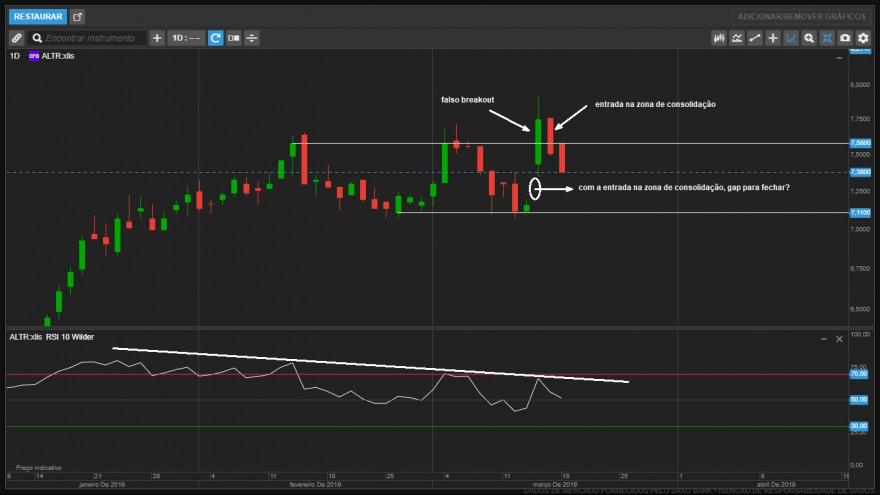
Task: Click the 'Preço indicativo' note
Action: tap(39, 468)
